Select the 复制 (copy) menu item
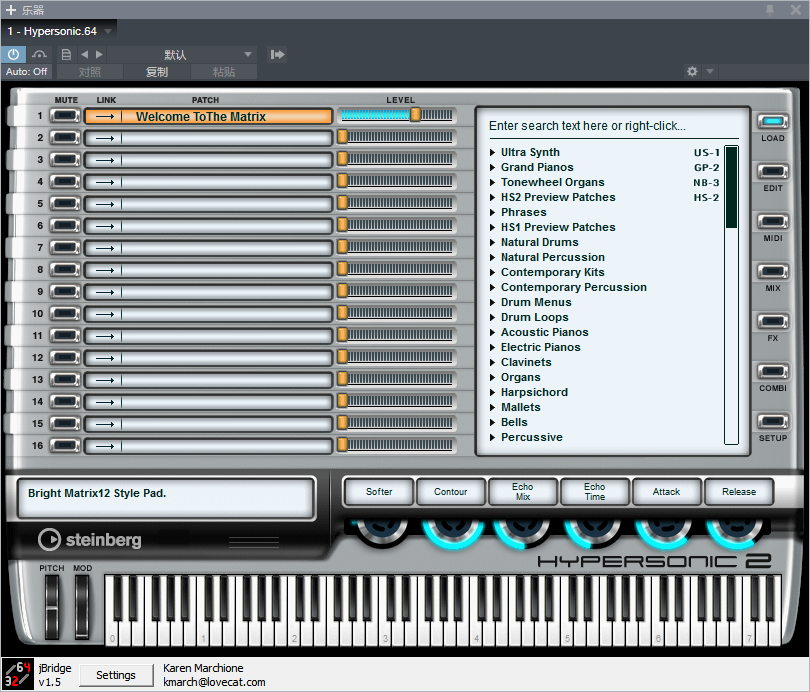810x692 pixels. (157, 72)
